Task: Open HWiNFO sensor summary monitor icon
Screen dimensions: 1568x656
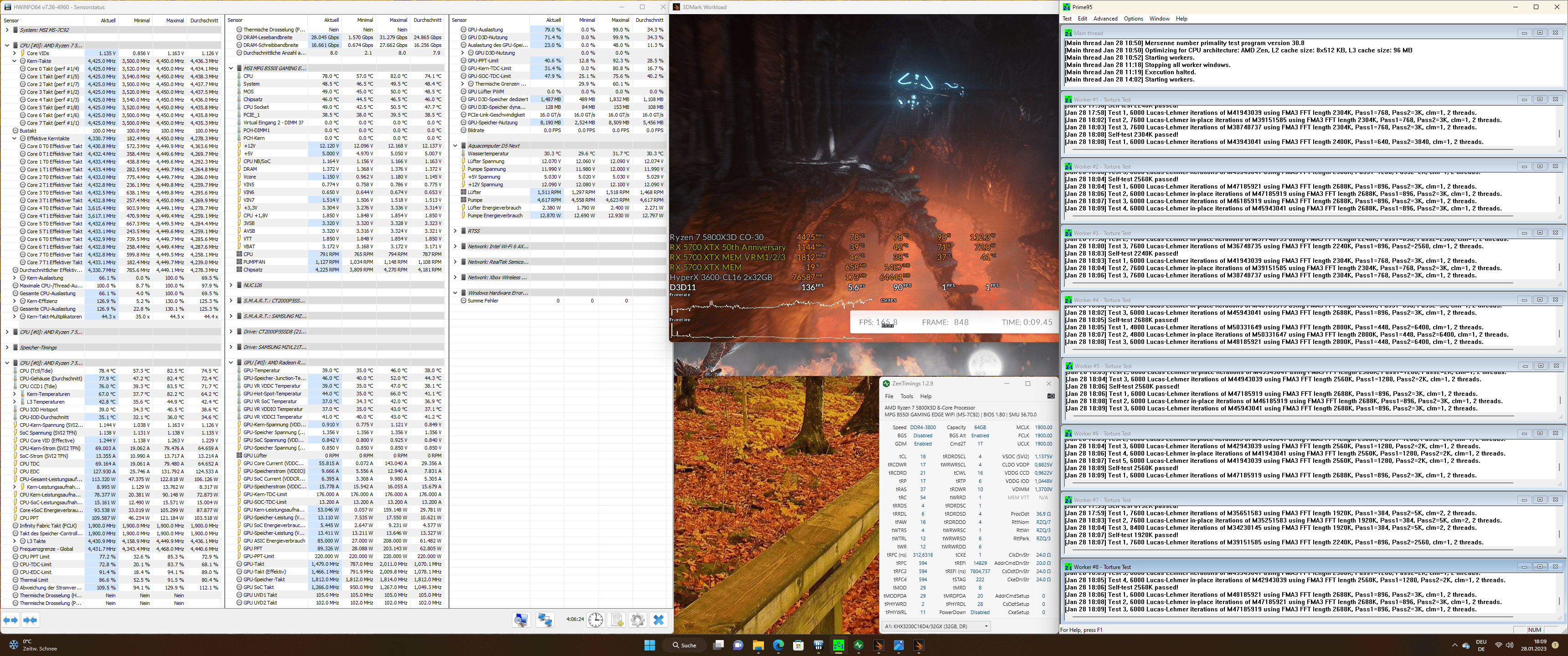Action: 521,620
